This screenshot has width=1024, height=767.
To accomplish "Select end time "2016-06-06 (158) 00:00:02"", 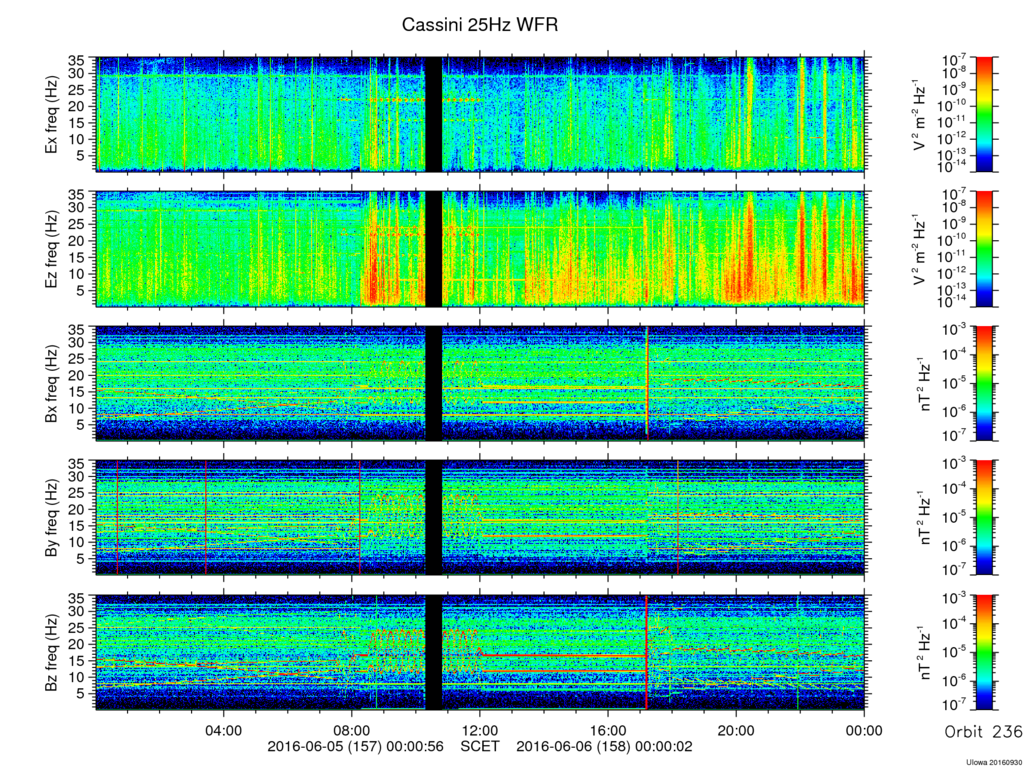I will [x=605, y=746].
